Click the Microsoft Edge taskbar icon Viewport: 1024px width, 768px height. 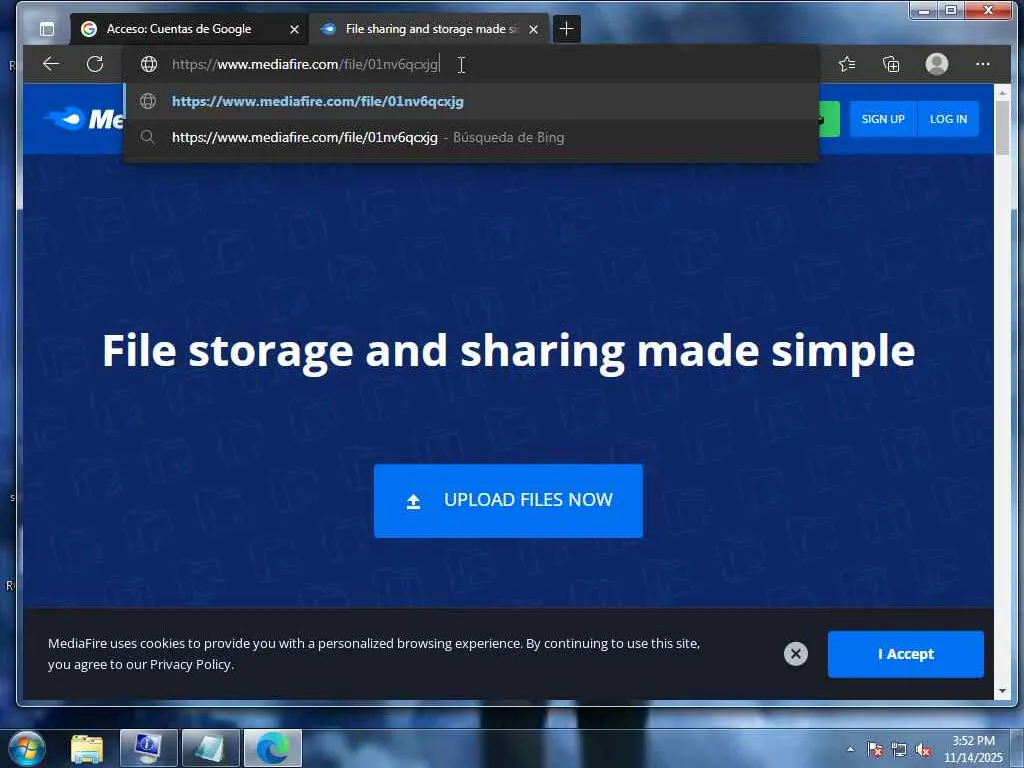tap(272, 748)
